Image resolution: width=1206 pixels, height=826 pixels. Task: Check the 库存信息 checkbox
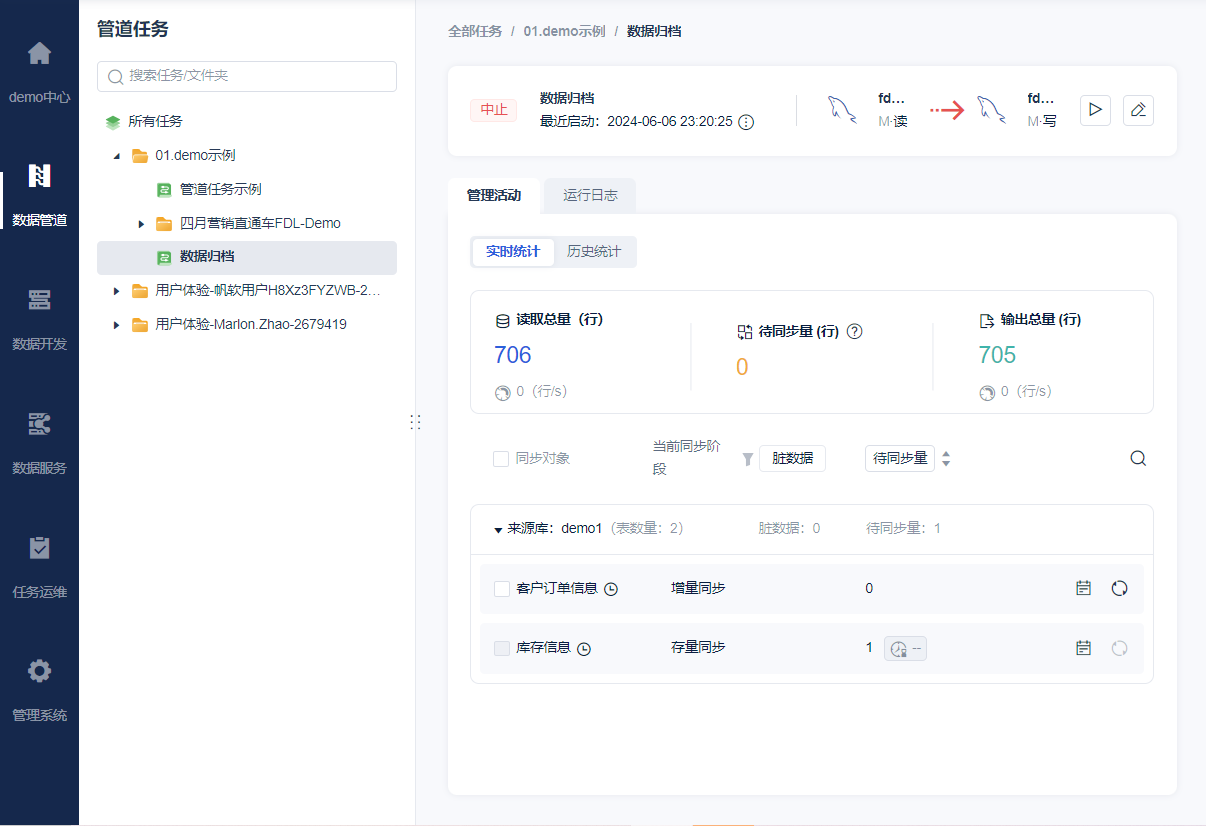502,648
